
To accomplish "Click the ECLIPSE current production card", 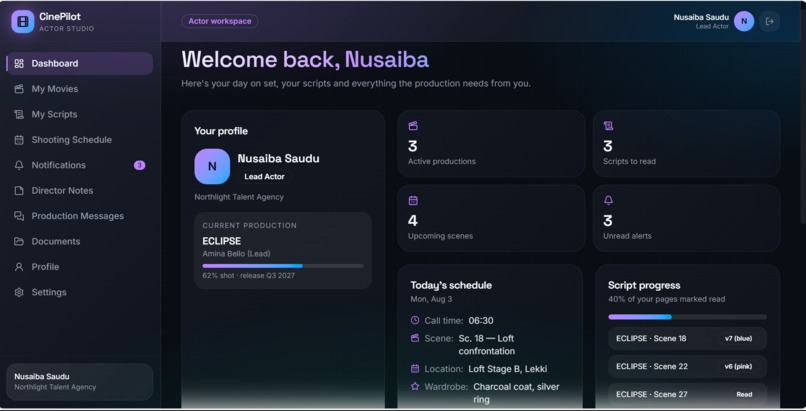I will [x=283, y=250].
